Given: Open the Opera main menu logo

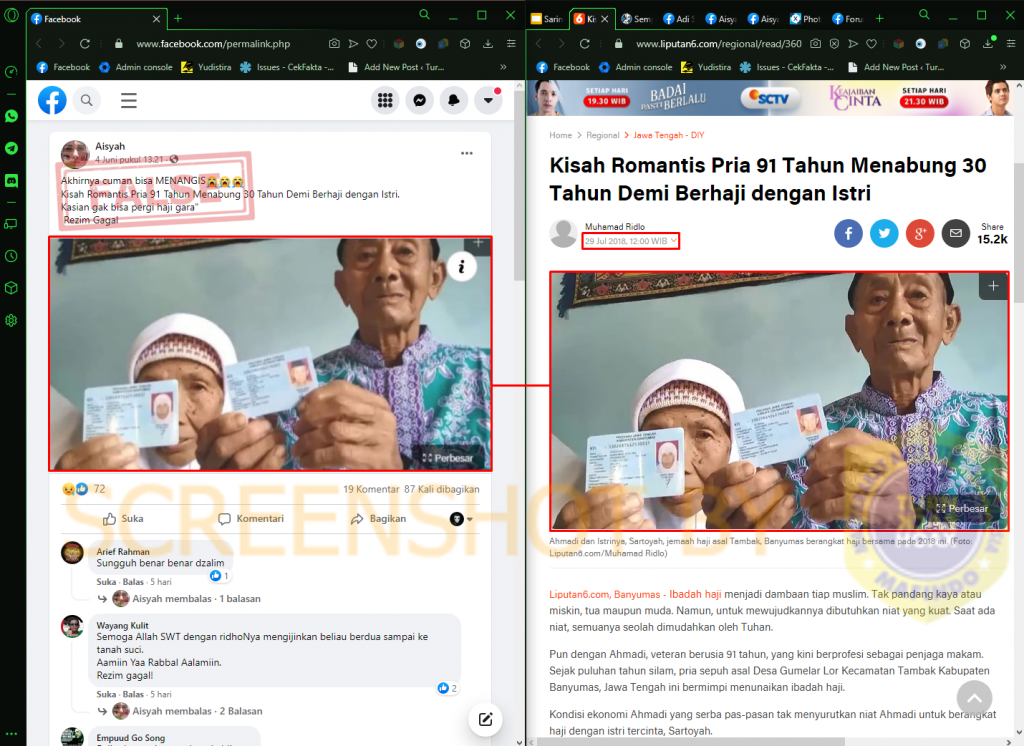Looking at the screenshot, I should [x=11, y=14].
